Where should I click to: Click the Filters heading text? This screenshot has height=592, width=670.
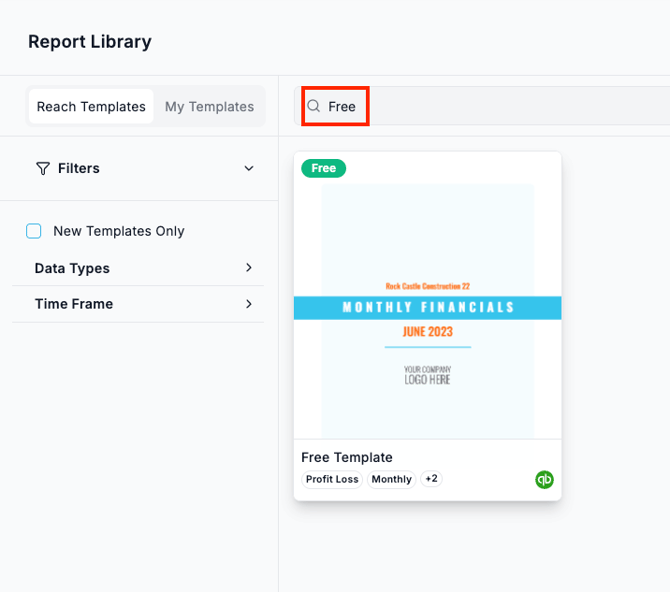(x=79, y=168)
